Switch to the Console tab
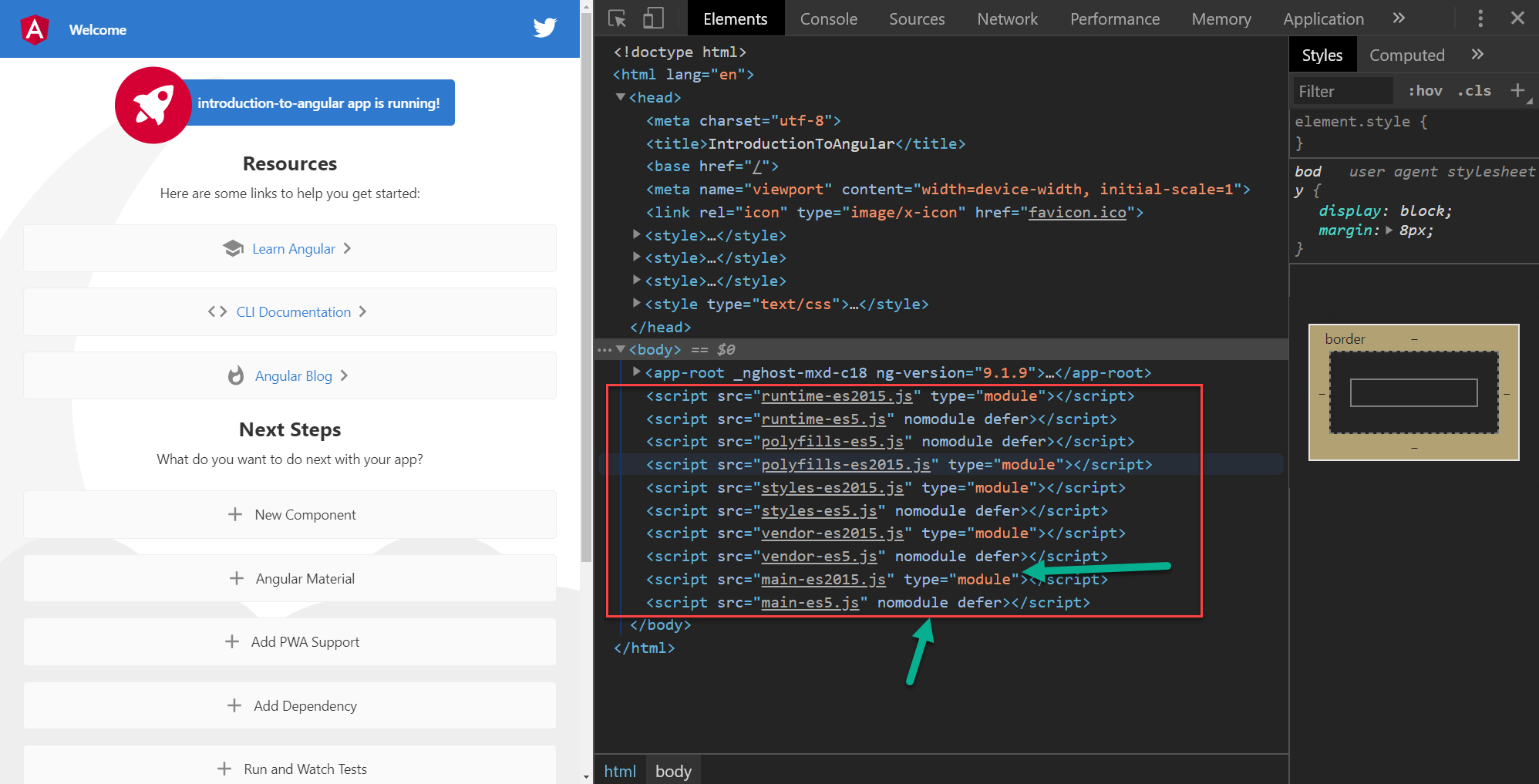The image size is (1539, 784). (x=829, y=19)
